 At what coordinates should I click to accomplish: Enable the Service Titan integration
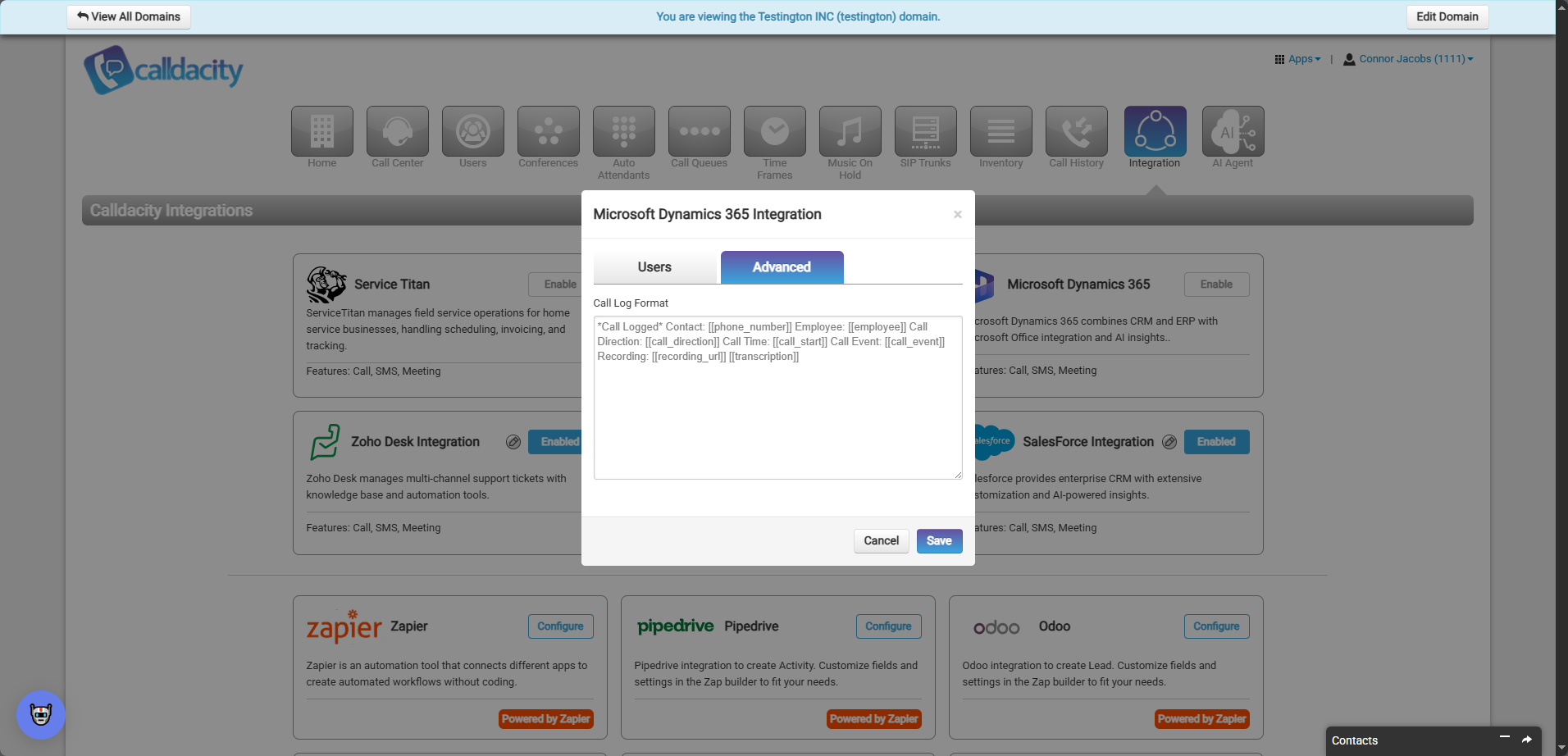click(556, 285)
